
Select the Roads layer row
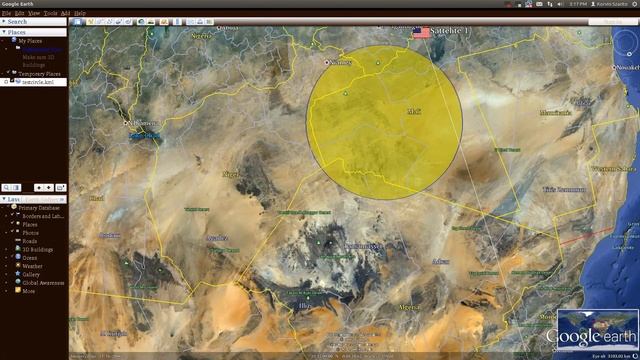30,241
